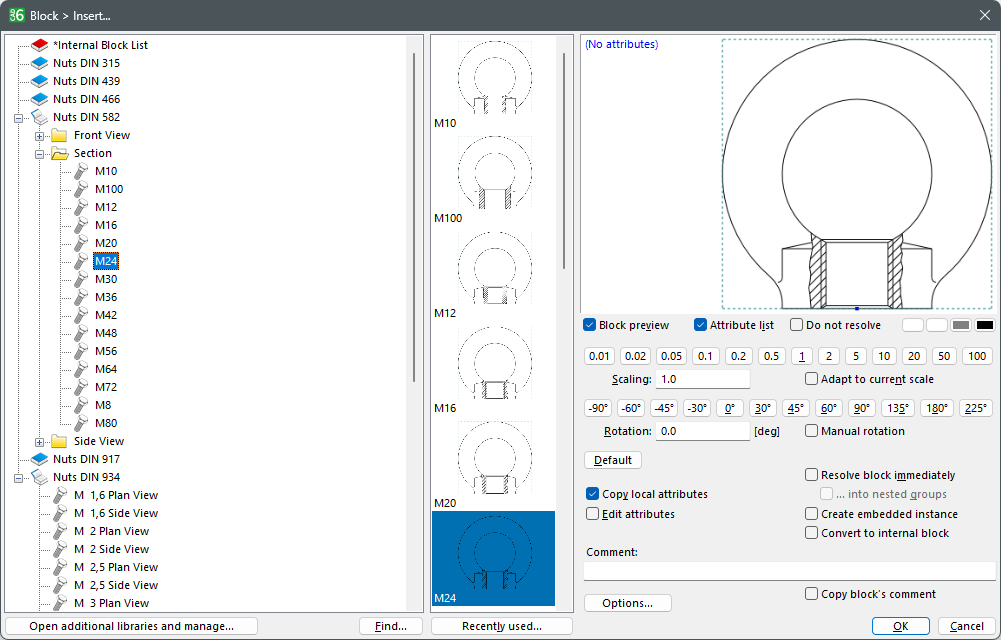Click the Scaling input field
Screen dimensions: 1001x640
[702, 379]
